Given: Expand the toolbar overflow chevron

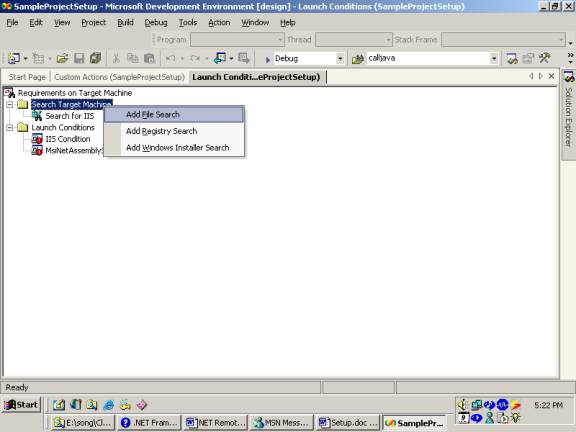Looking at the screenshot, I should tap(570, 58).
